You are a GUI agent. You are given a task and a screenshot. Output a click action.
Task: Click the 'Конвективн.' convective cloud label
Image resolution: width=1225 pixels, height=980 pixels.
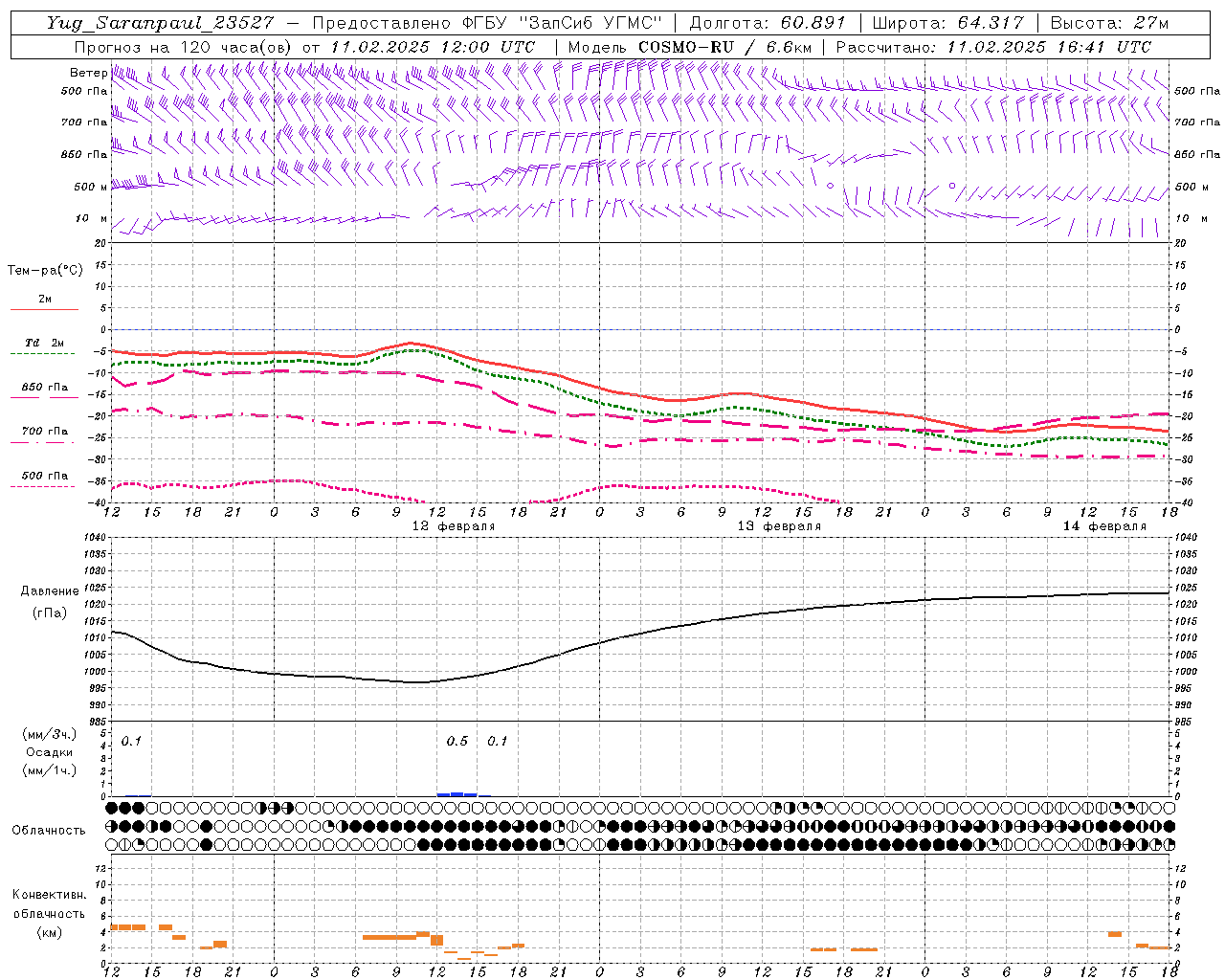(49, 895)
